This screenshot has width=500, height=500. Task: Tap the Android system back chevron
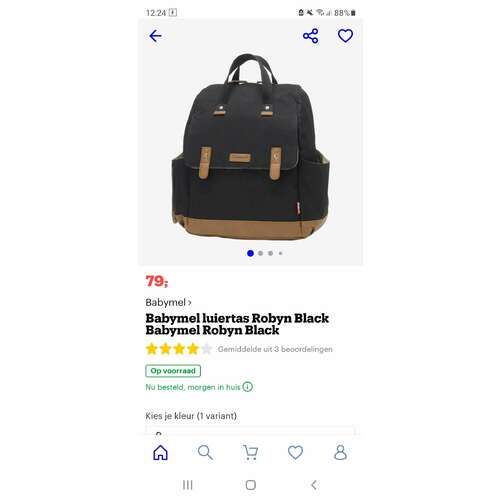[314, 485]
